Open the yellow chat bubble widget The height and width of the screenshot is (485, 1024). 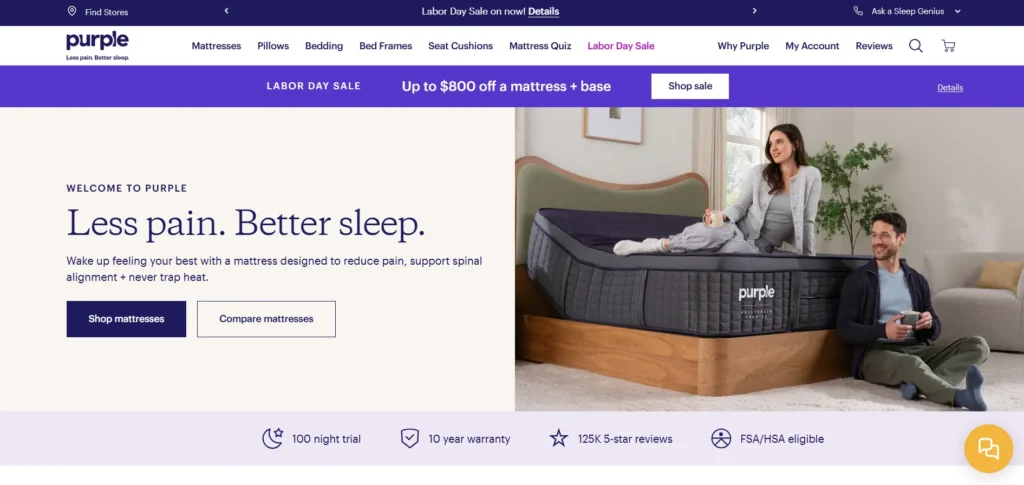988,448
